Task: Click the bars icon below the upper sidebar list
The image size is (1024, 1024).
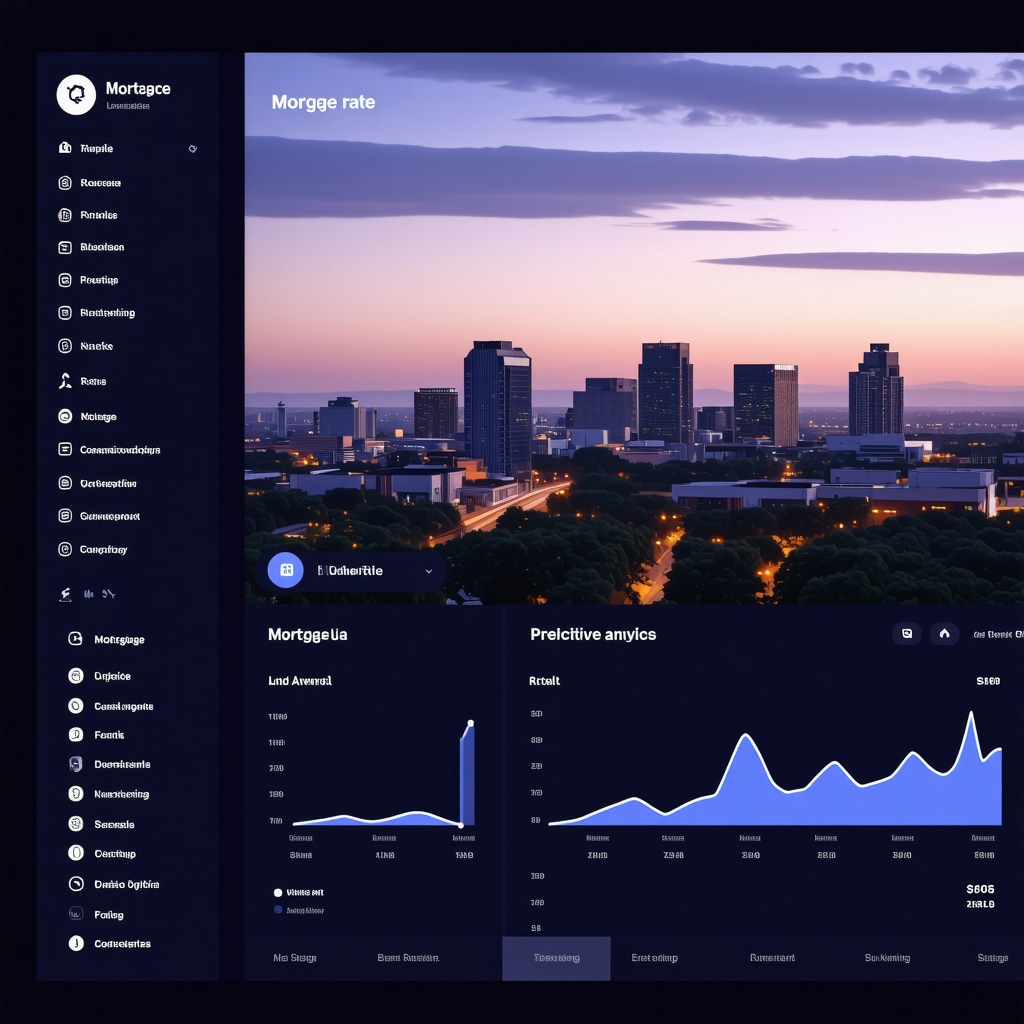Action: (x=88, y=594)
